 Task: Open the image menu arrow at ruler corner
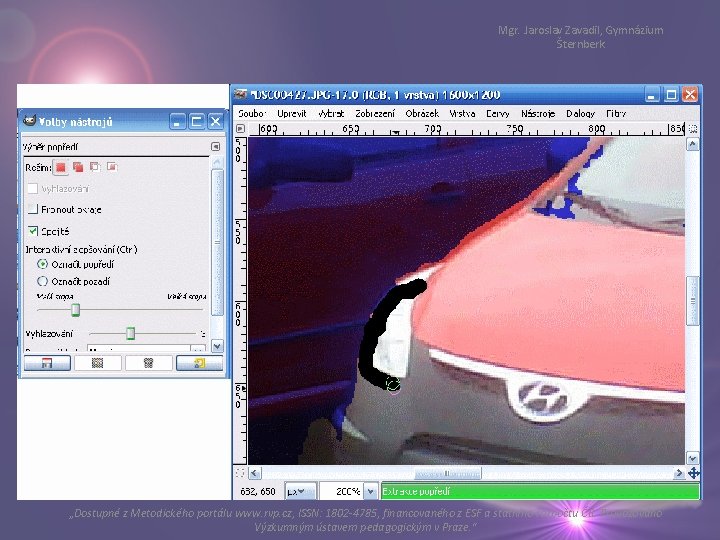click(240, 129)
